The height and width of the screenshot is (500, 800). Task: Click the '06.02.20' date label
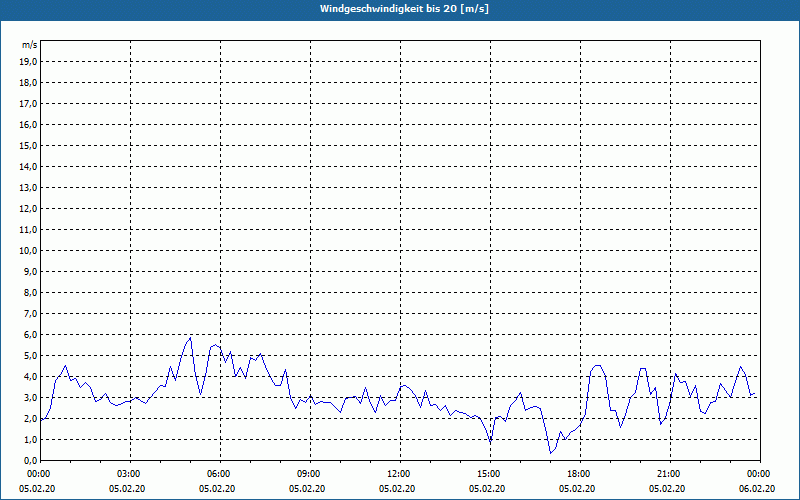click(x=757, y=489)
